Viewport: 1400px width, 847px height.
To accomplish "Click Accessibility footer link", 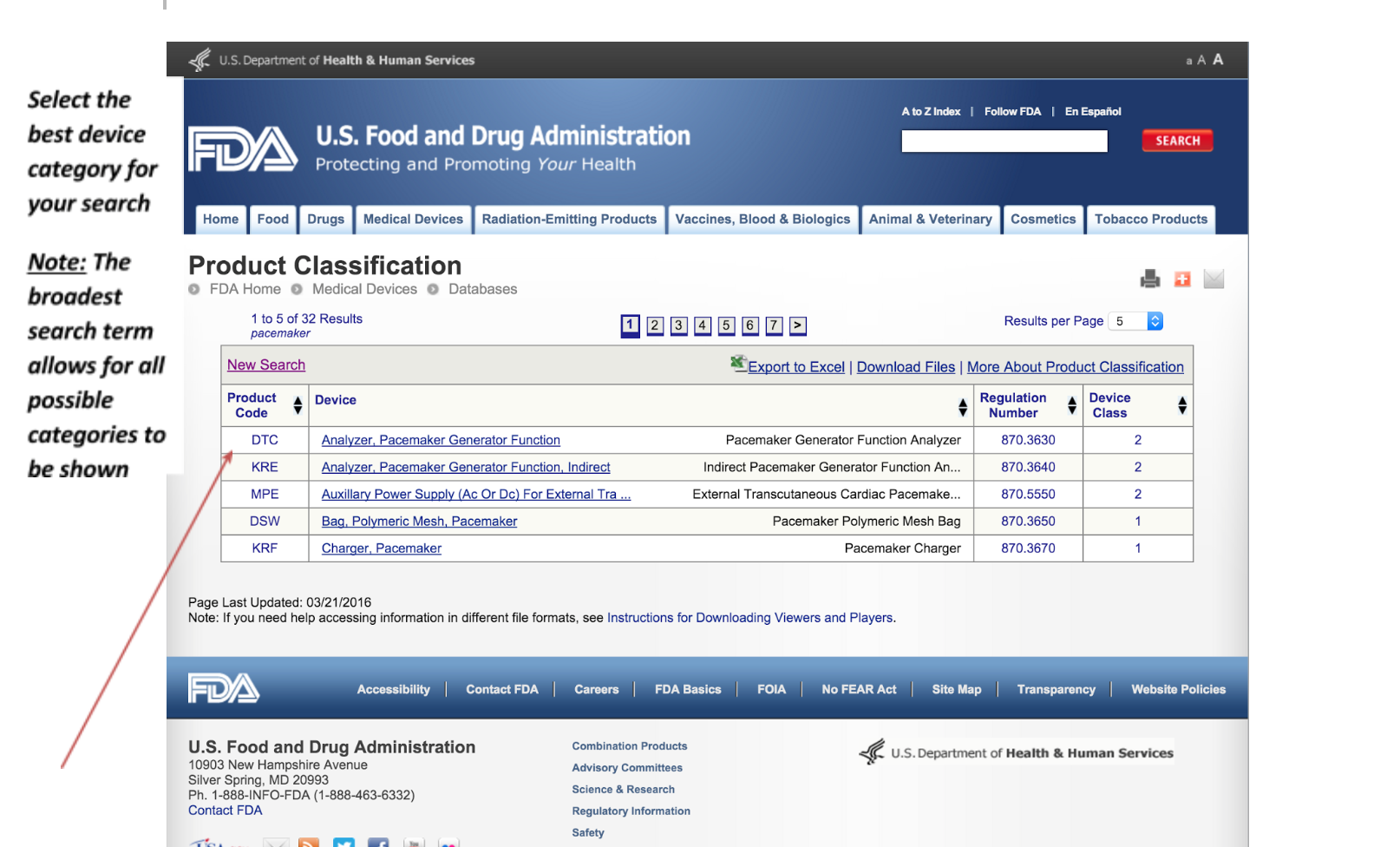I will 393,690.
